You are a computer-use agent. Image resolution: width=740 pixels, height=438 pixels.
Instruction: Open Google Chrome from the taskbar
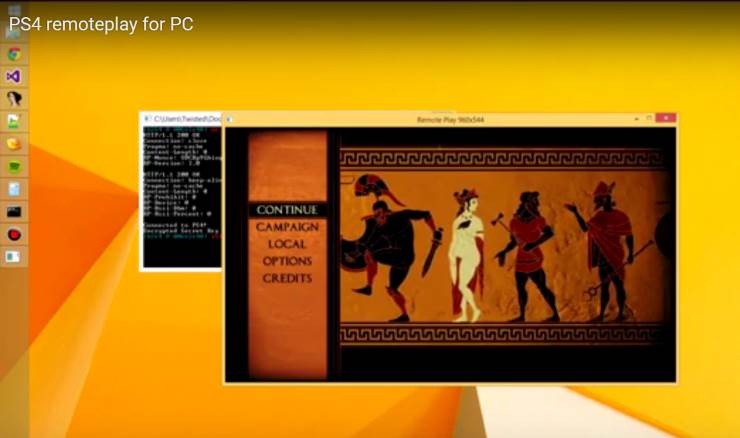[14, 54]
